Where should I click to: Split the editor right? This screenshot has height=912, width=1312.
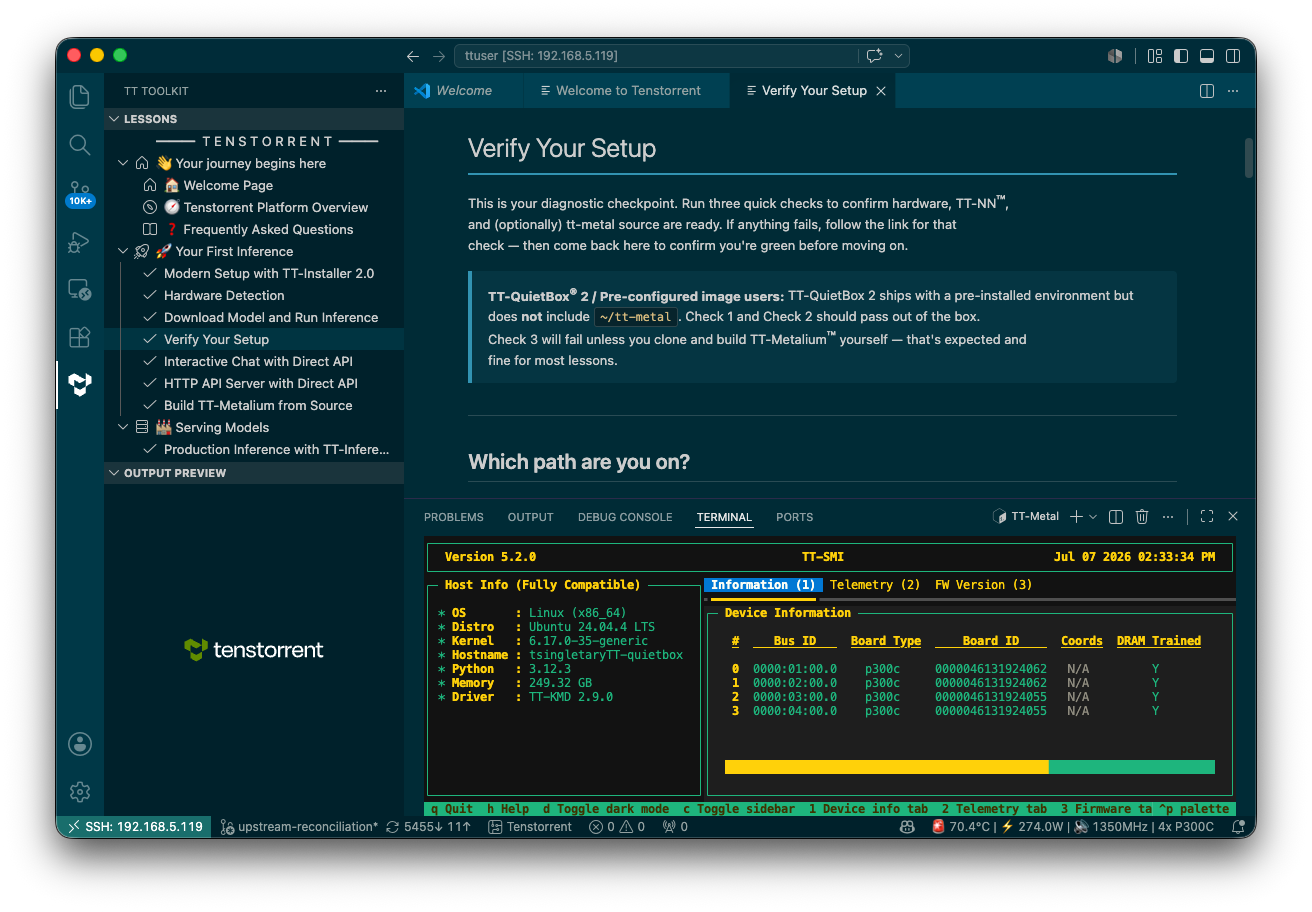(x=1207, y=91)
